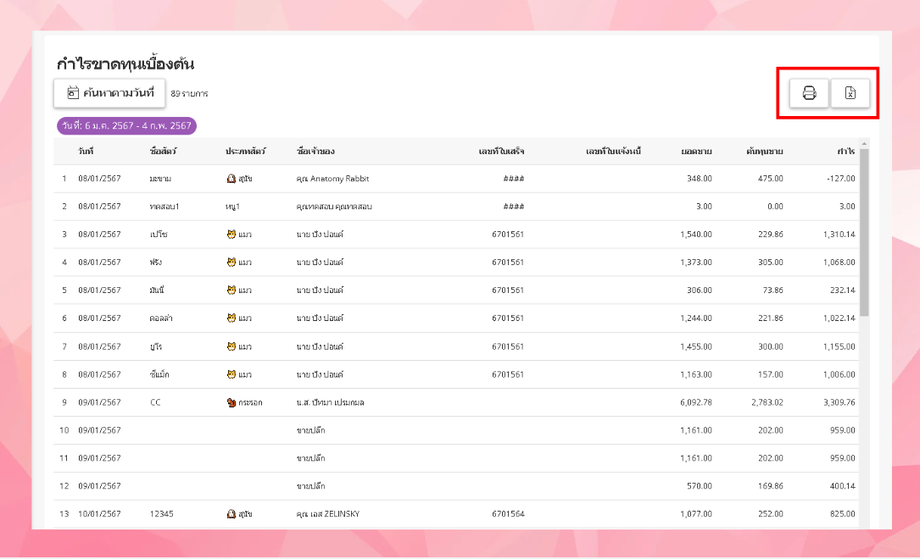Click profit value 1,006.00

[x=839, y=374]
